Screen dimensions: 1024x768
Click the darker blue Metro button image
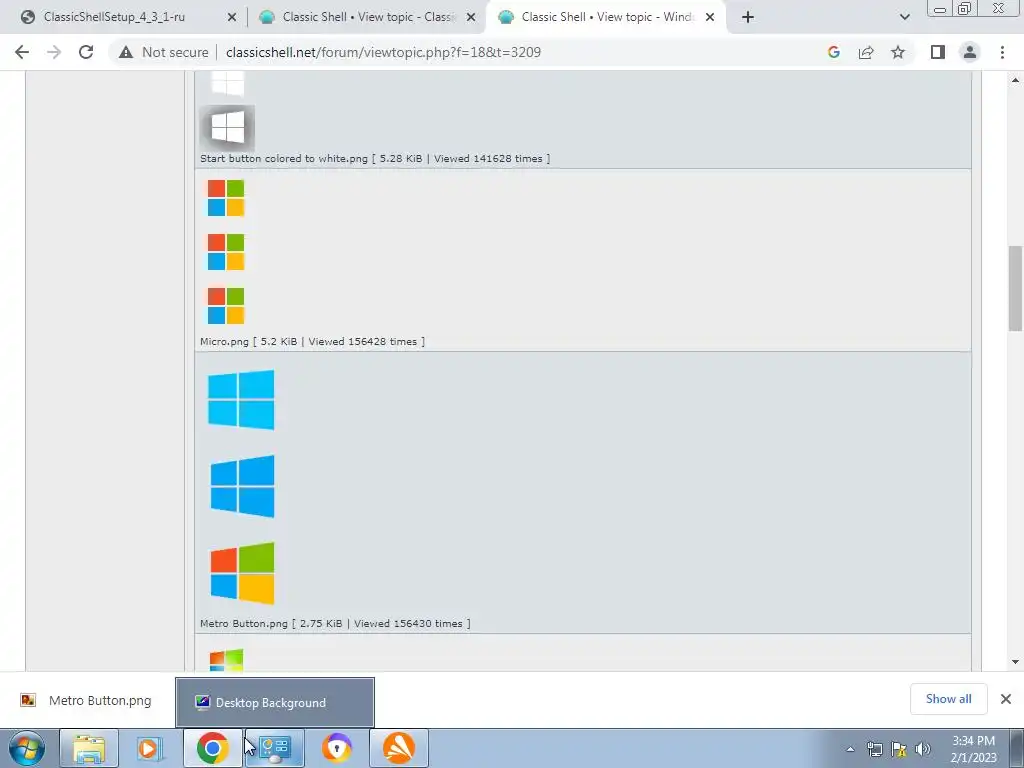[x=242, y=487]
